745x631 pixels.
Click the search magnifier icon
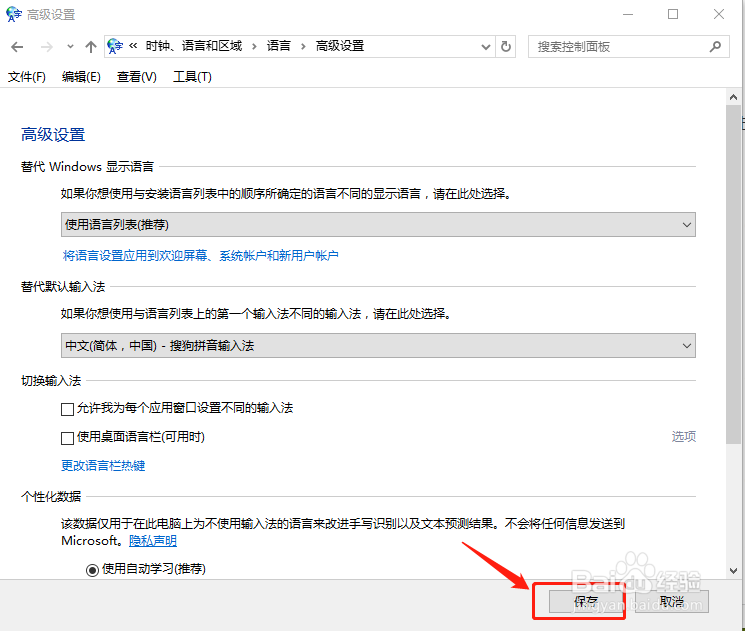coord(715,47)
